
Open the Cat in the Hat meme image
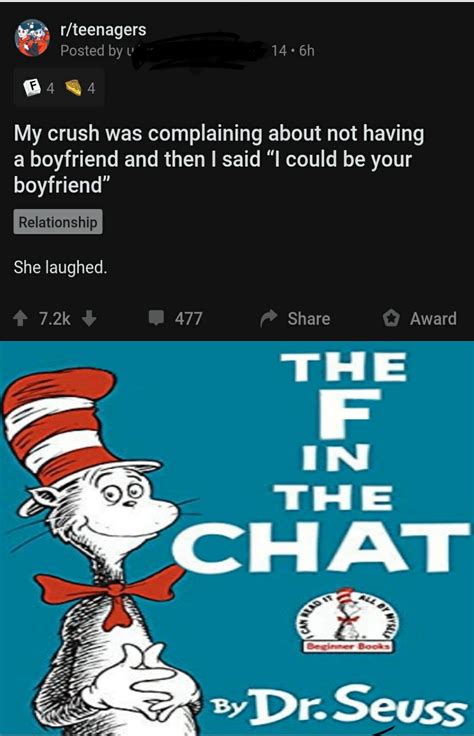(237, 538)
